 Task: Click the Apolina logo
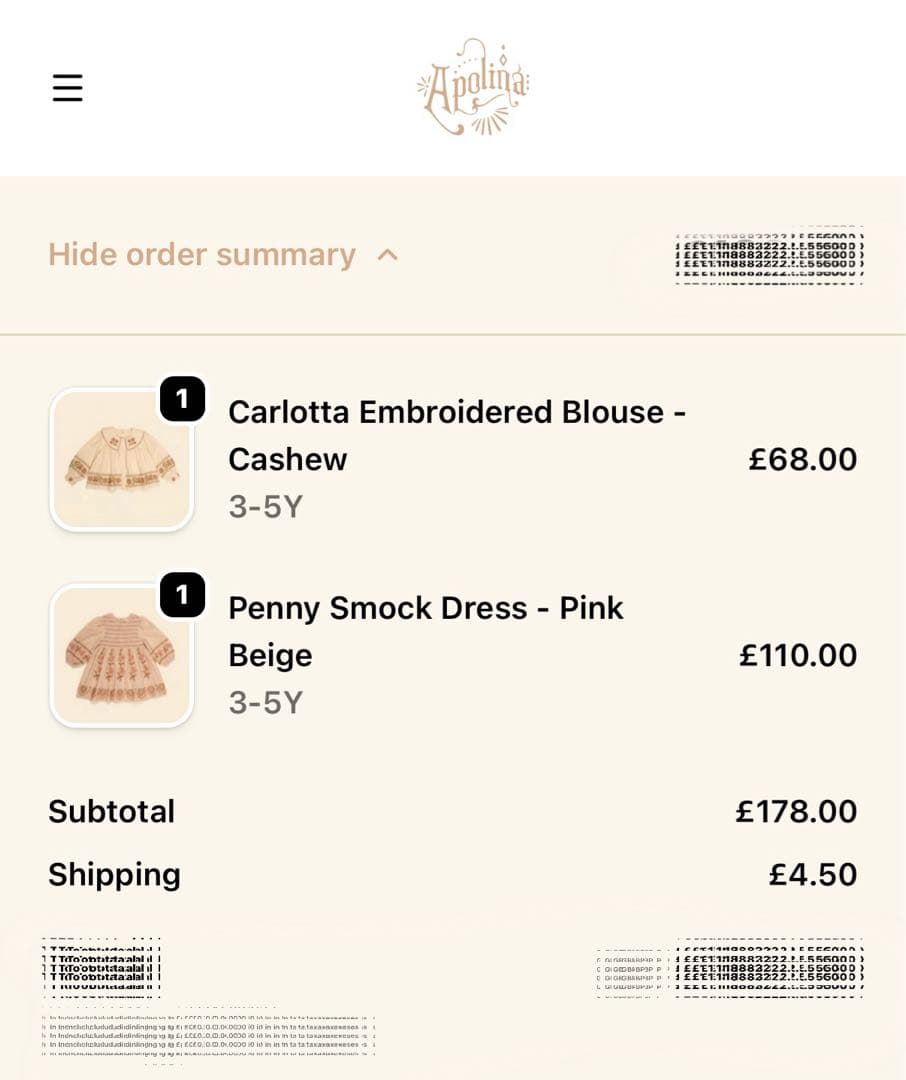coord(472,87)
